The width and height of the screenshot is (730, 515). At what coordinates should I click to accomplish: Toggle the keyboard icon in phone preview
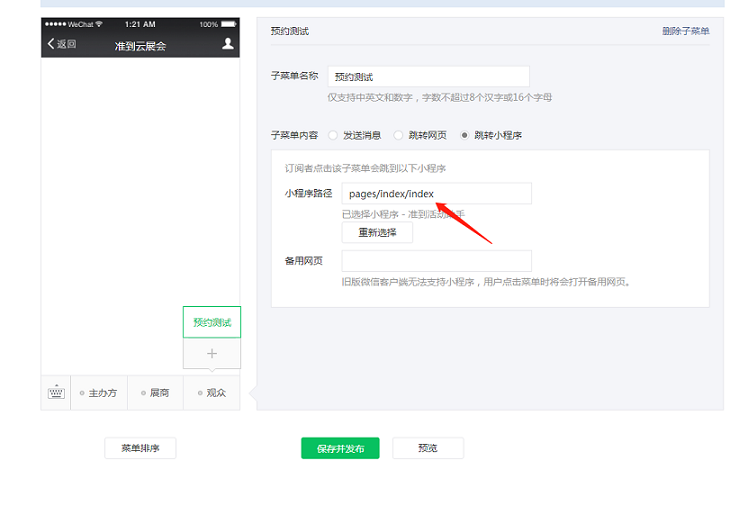click(x=56, y=393)
